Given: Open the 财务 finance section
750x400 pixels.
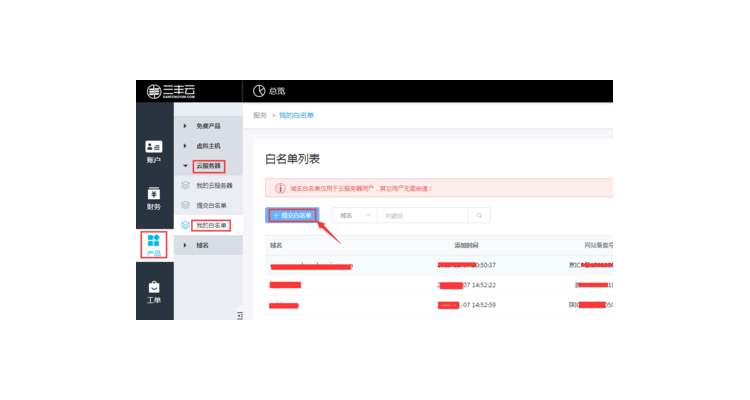Looking at the screenshot, I should [x=154, y=199].
